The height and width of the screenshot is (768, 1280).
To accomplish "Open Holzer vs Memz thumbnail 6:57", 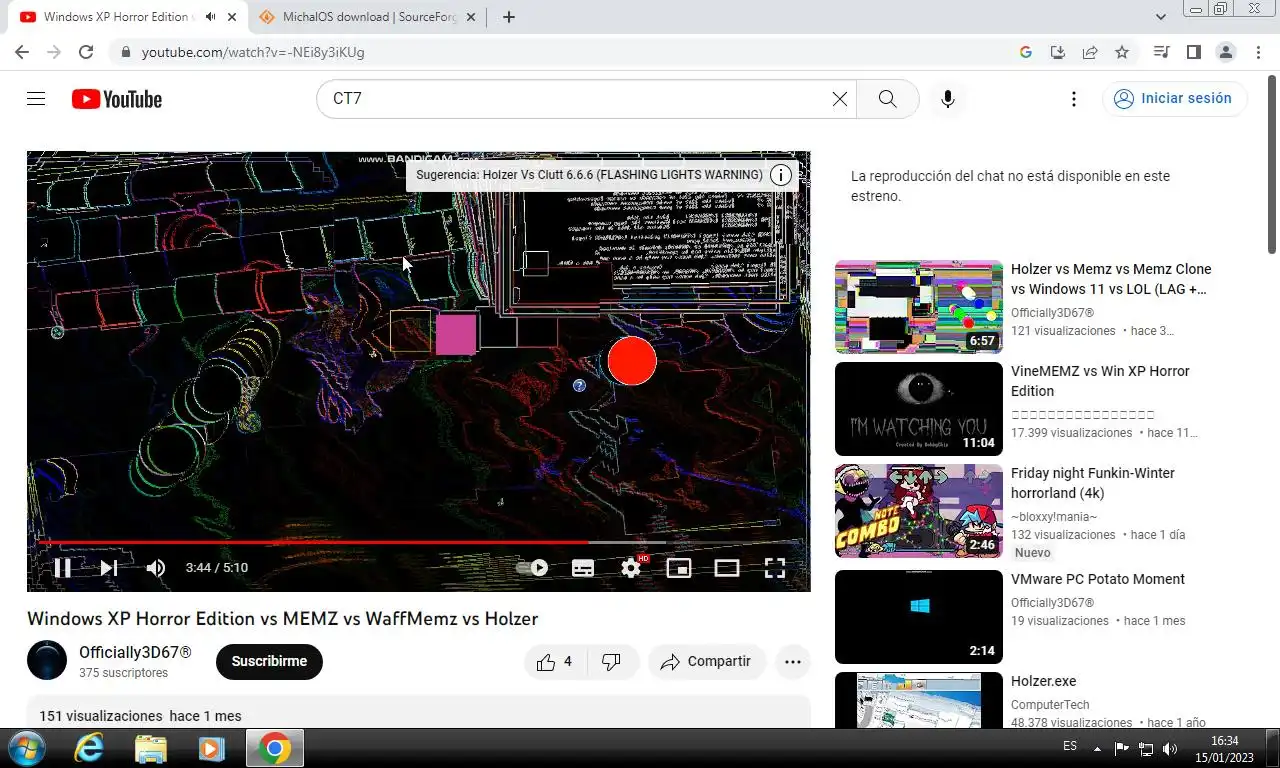I will click(919, 307).
